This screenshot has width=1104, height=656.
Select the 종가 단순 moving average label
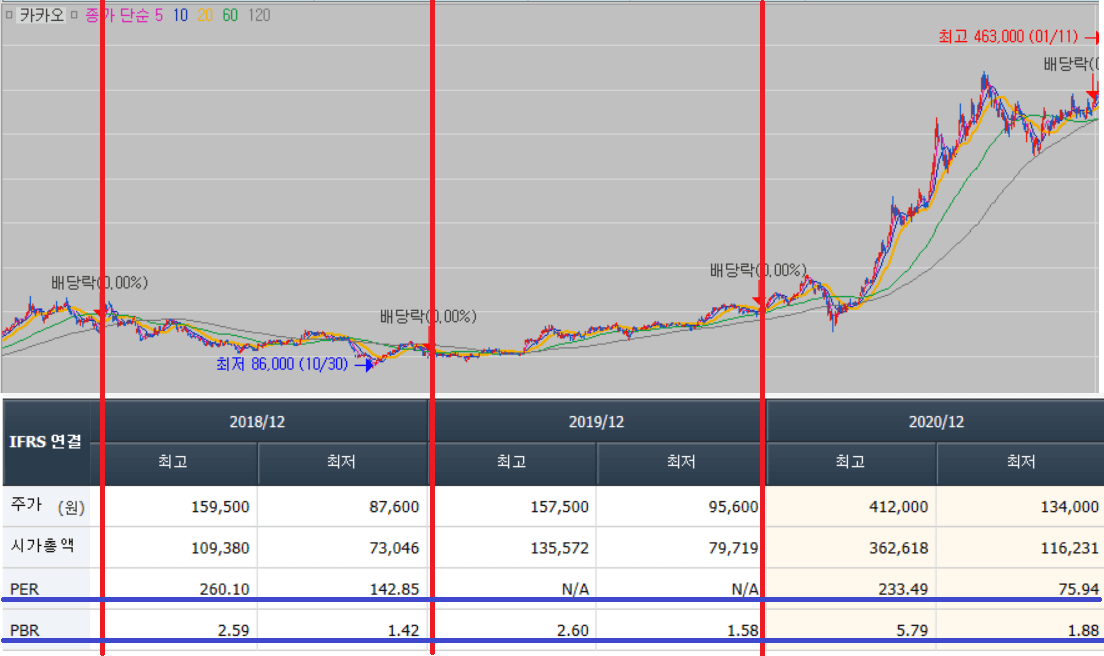click(x=117, y=15)
